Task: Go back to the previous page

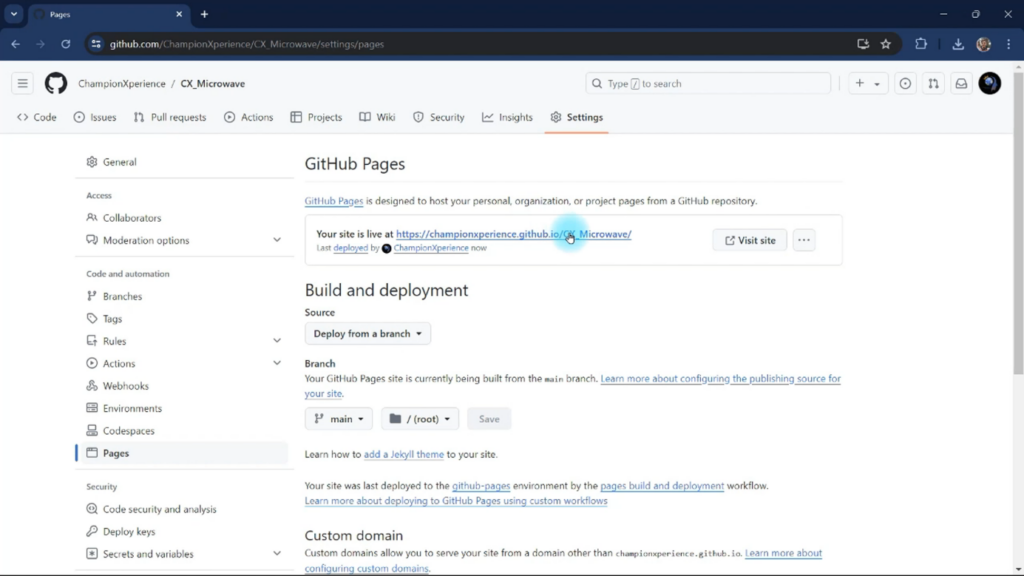Action: pyautogui.click(x=16, y=44)
